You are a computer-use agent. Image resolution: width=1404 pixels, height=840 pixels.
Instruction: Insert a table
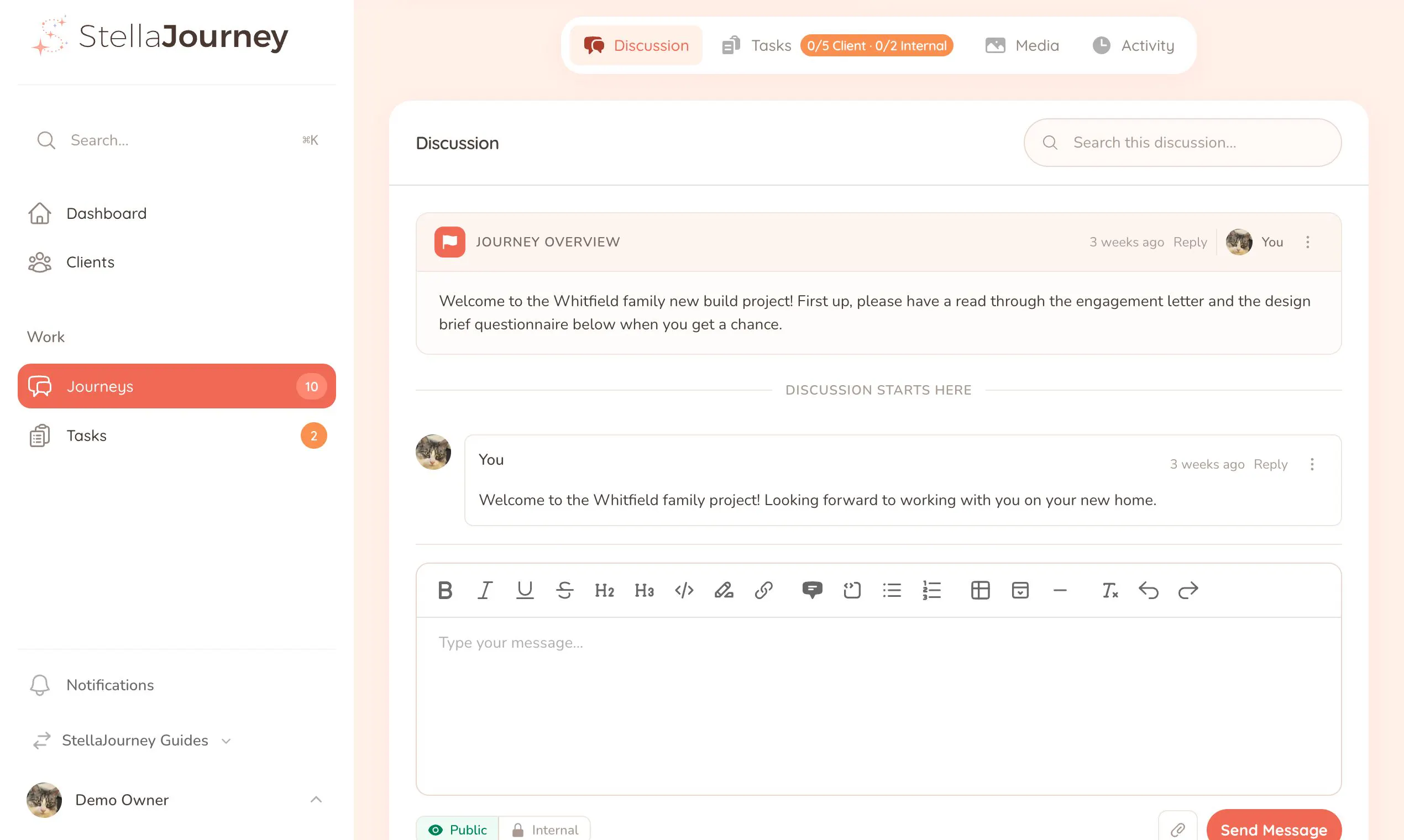[x=980, y=590]
